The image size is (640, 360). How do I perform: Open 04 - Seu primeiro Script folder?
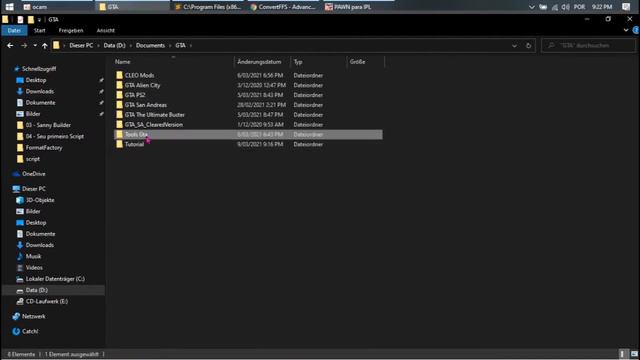tap(55, 136)
